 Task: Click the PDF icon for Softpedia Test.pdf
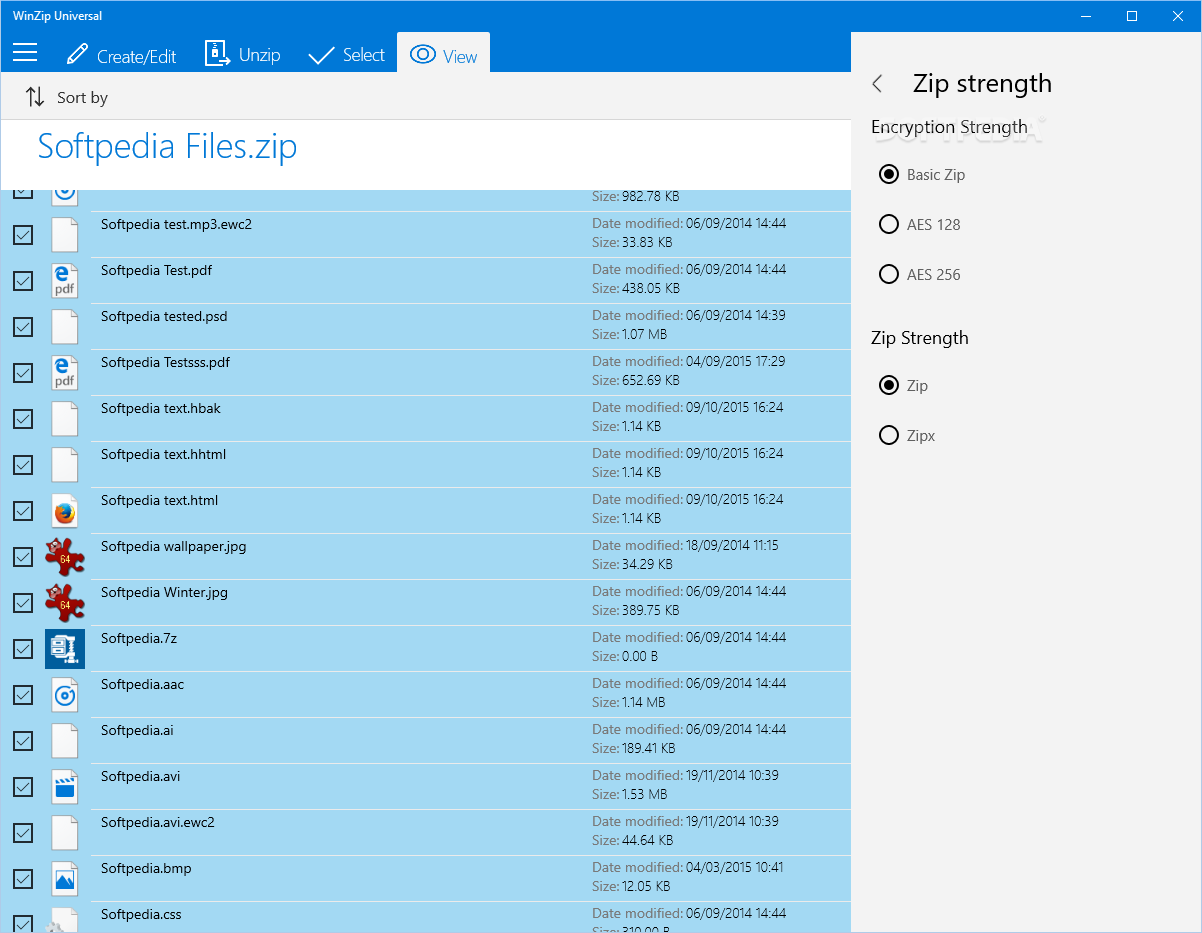pyautogui.click(x=65, y=281)
